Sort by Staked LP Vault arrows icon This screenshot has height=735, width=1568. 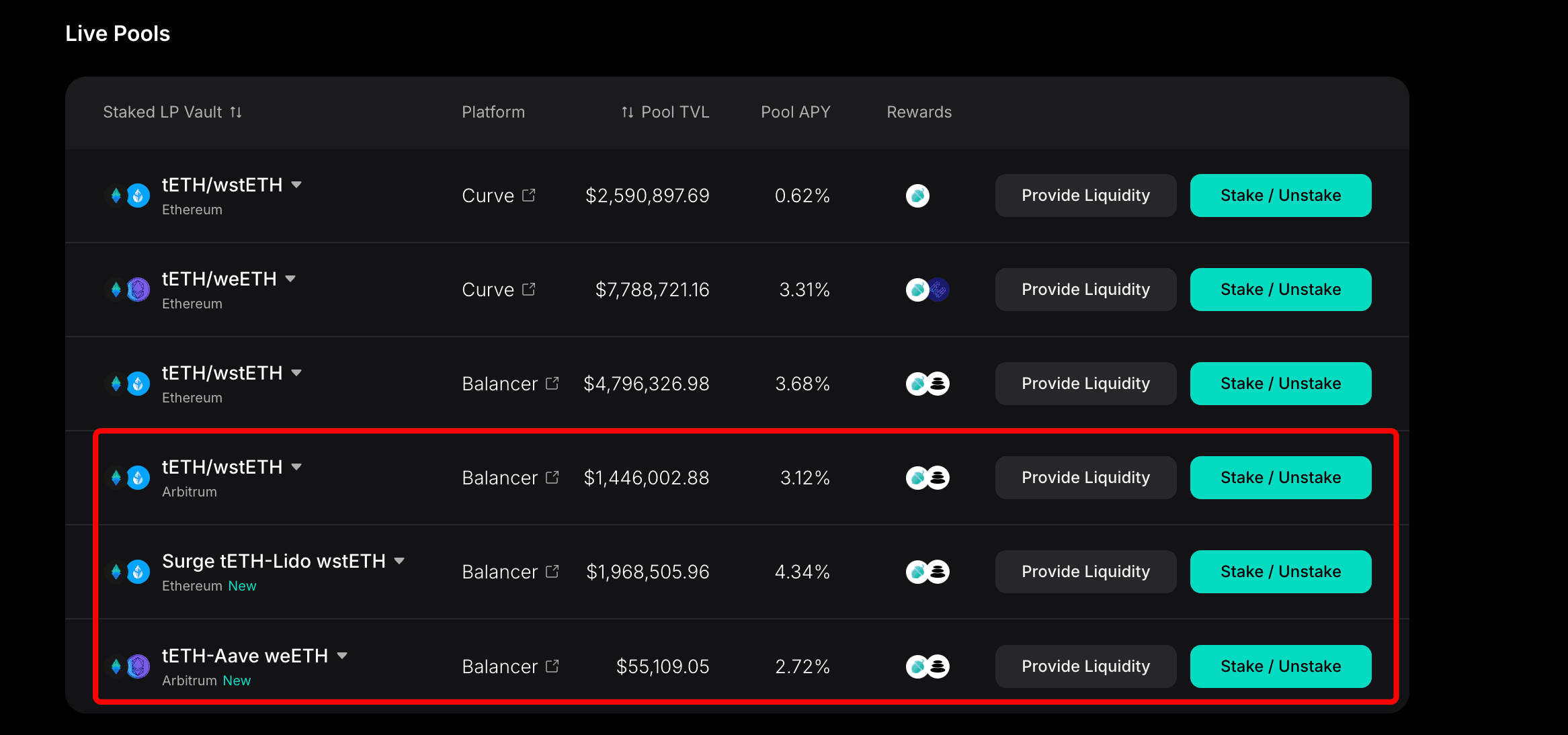(x=236, y=112)
